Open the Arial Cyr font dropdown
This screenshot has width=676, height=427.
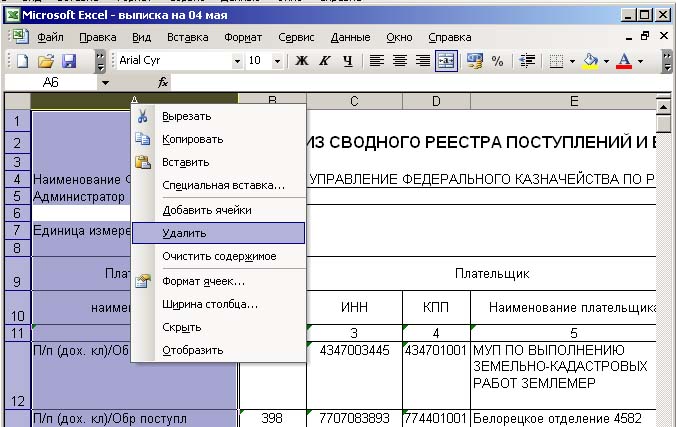[237, 61]
